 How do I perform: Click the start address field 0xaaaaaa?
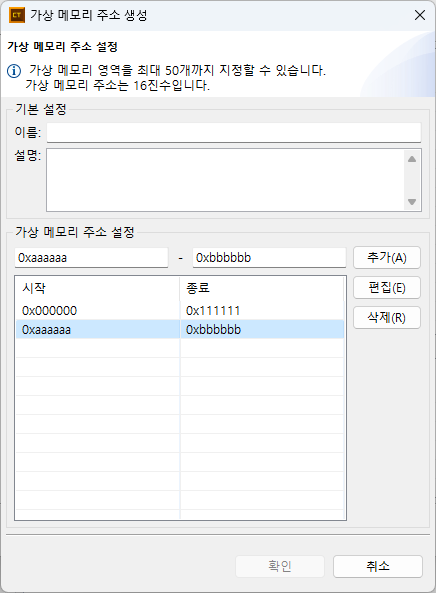point(91,258)
